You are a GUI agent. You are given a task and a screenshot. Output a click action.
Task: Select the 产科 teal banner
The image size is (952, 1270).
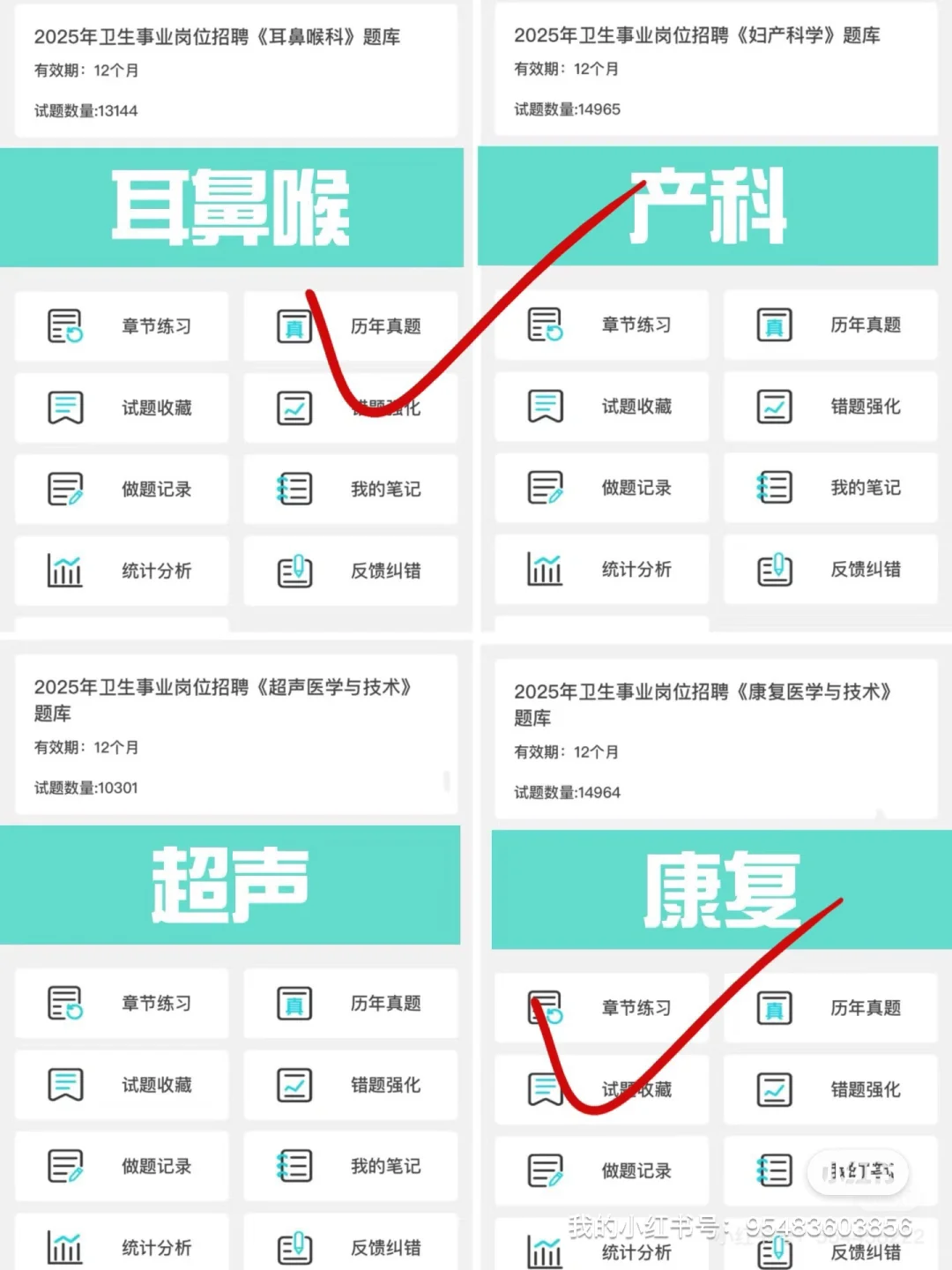708,205
